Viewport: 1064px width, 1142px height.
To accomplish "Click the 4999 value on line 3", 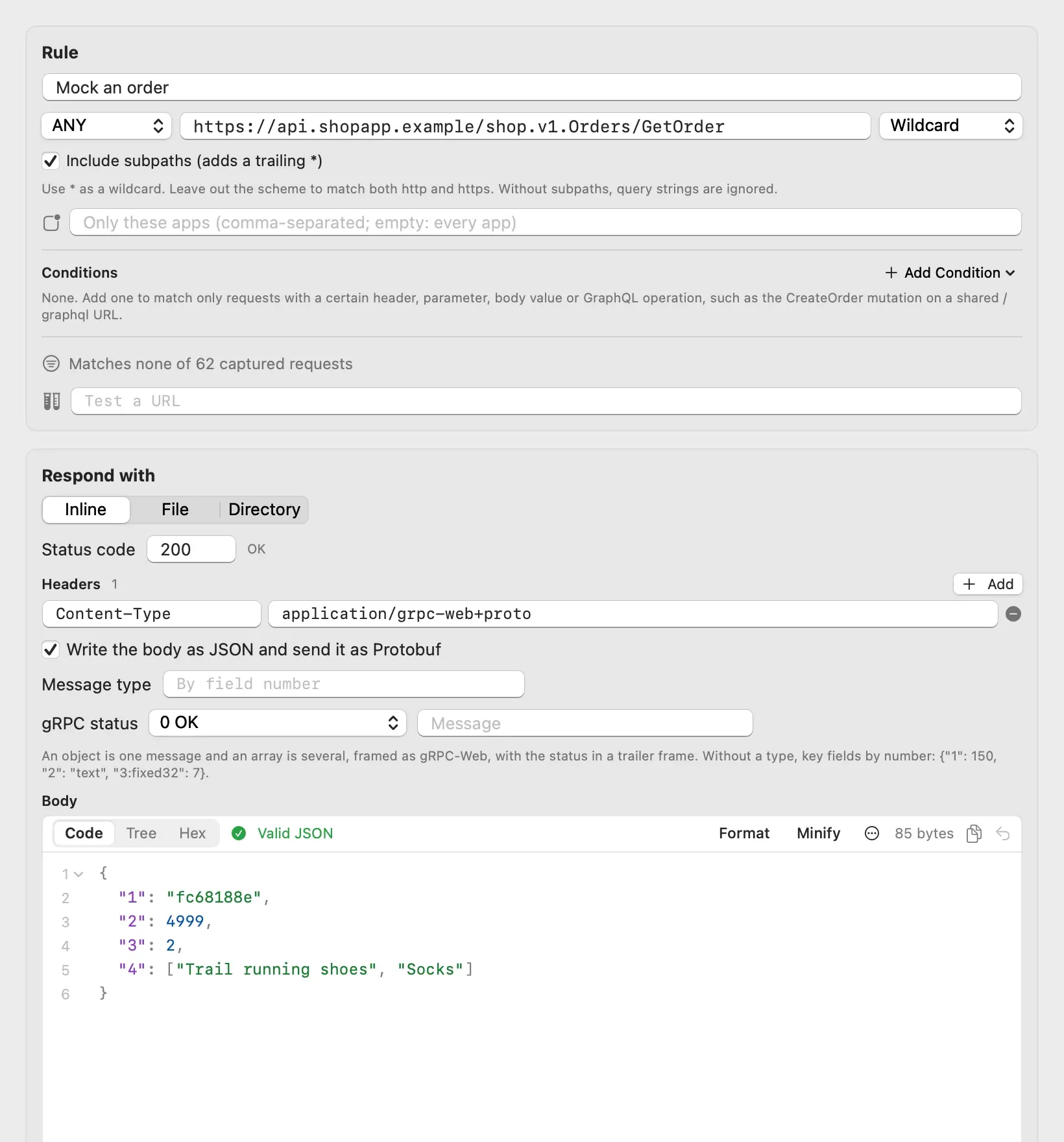I will 185,921.
